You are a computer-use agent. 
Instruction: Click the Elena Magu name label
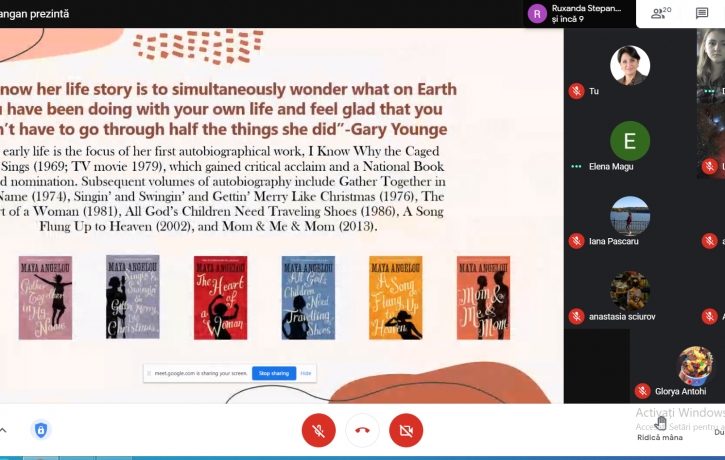tap(611, 166)
